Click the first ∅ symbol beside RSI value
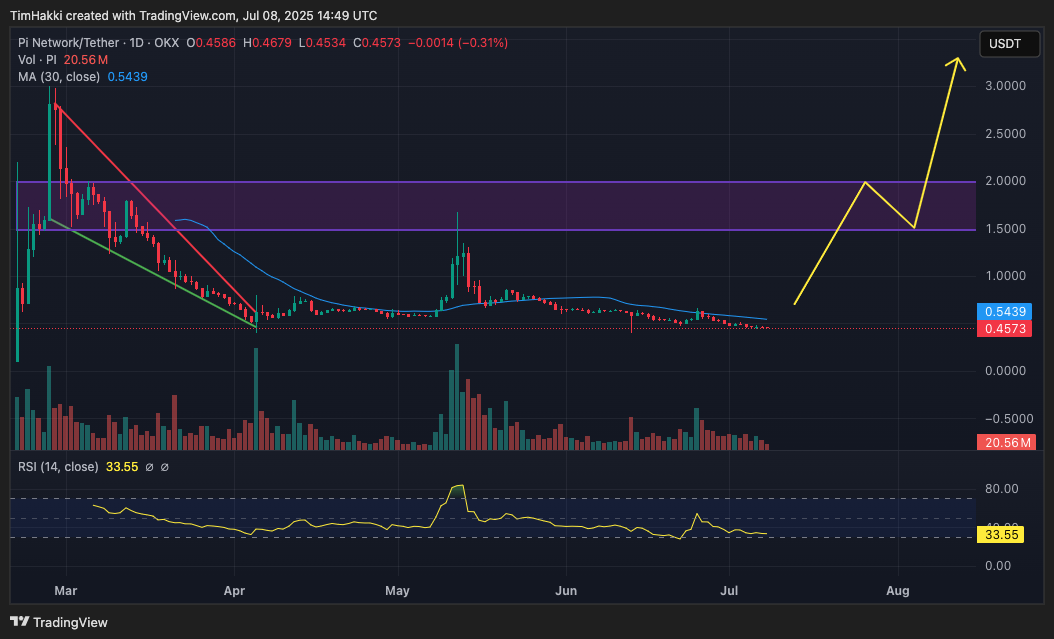Image resolution: width=1054 pixels, height=639 pixels. (x=149, y=467)
